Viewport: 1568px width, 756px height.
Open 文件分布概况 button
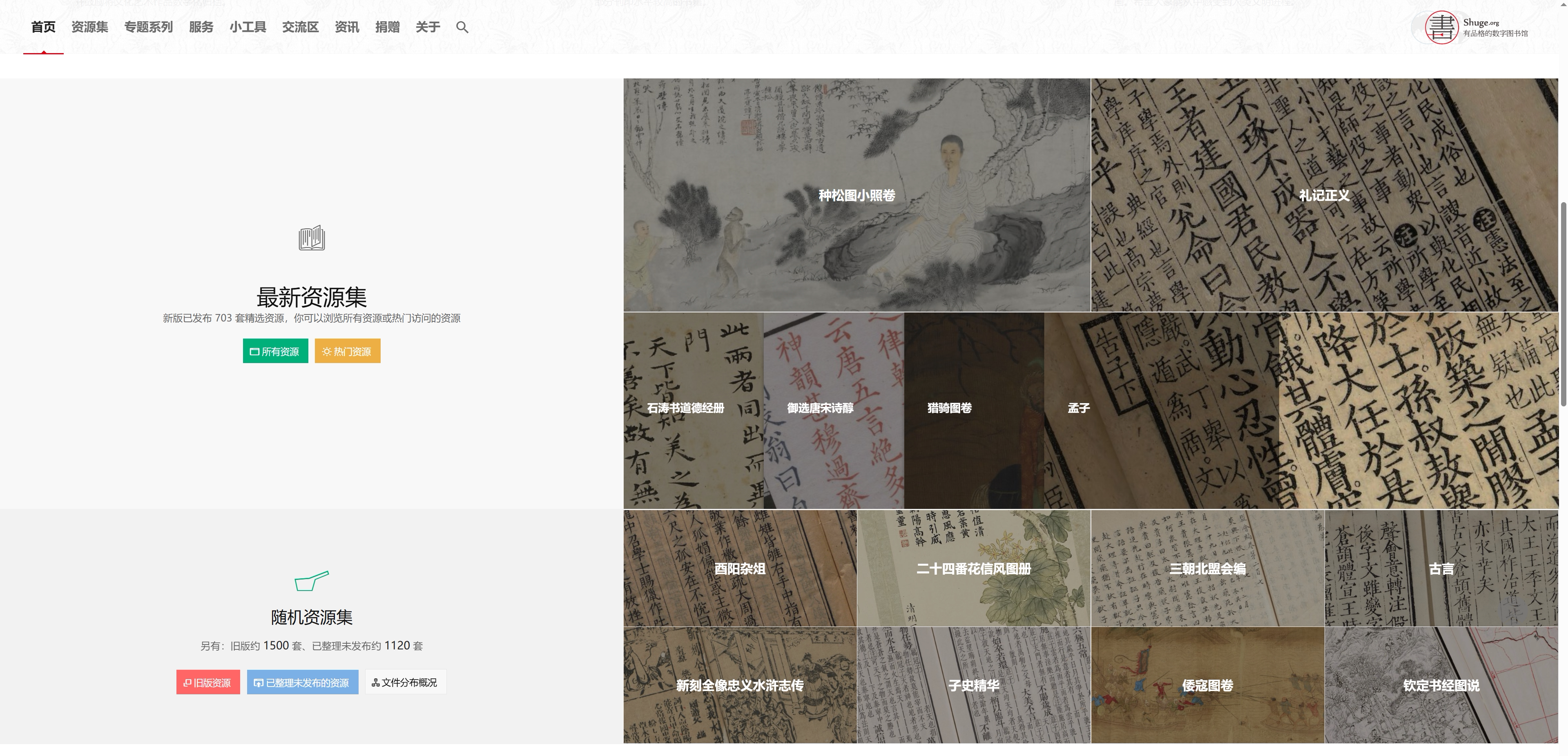coord(406,682)
